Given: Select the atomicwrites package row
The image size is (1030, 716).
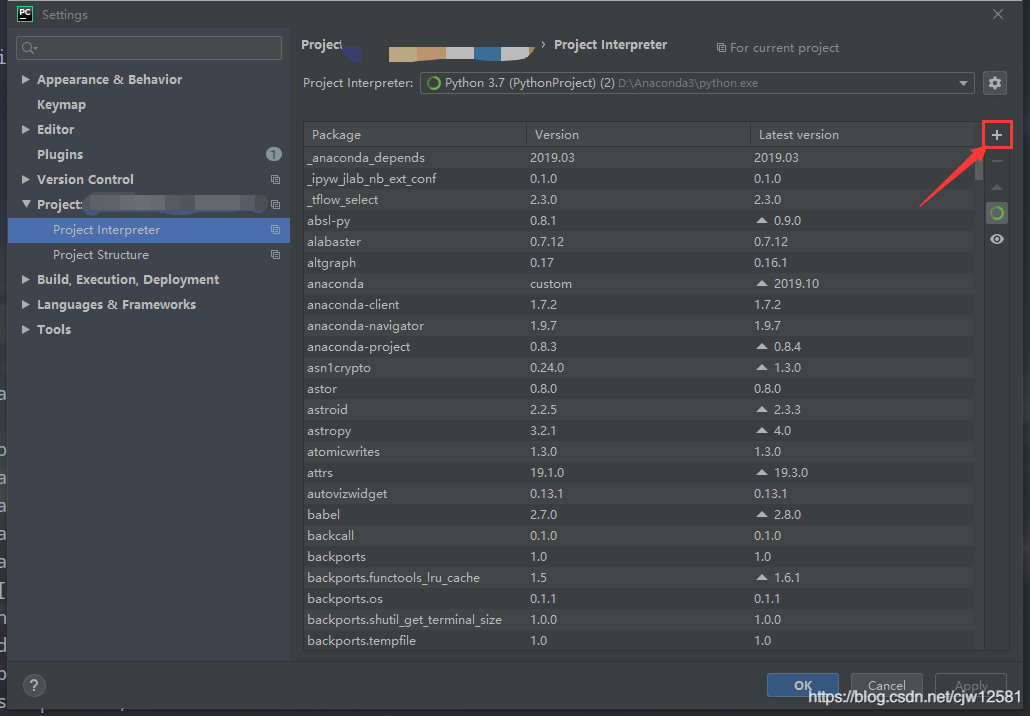Looking at the screenshot, I should (x=638, y=452).
